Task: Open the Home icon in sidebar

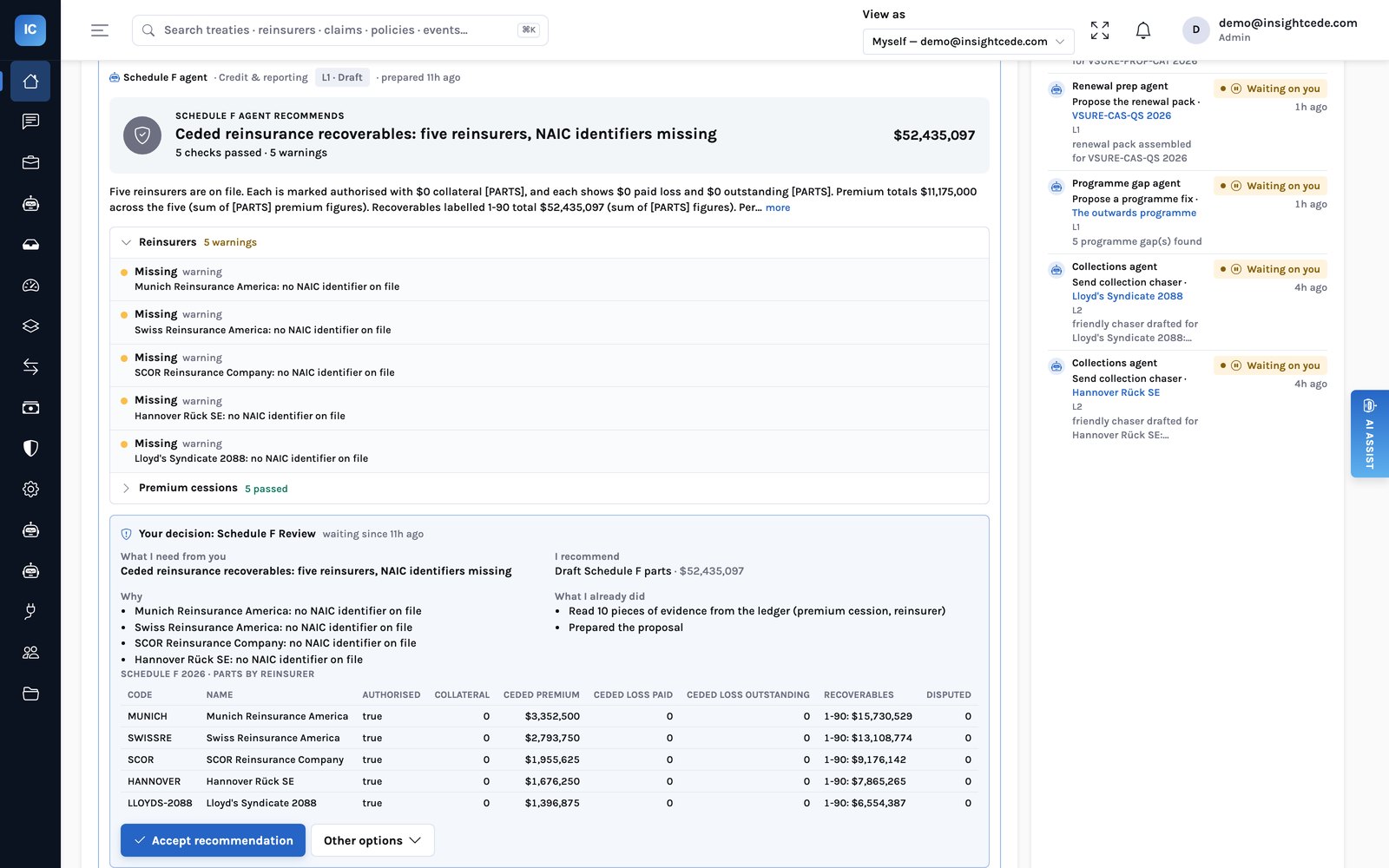Action: click(x=30, y=81)
